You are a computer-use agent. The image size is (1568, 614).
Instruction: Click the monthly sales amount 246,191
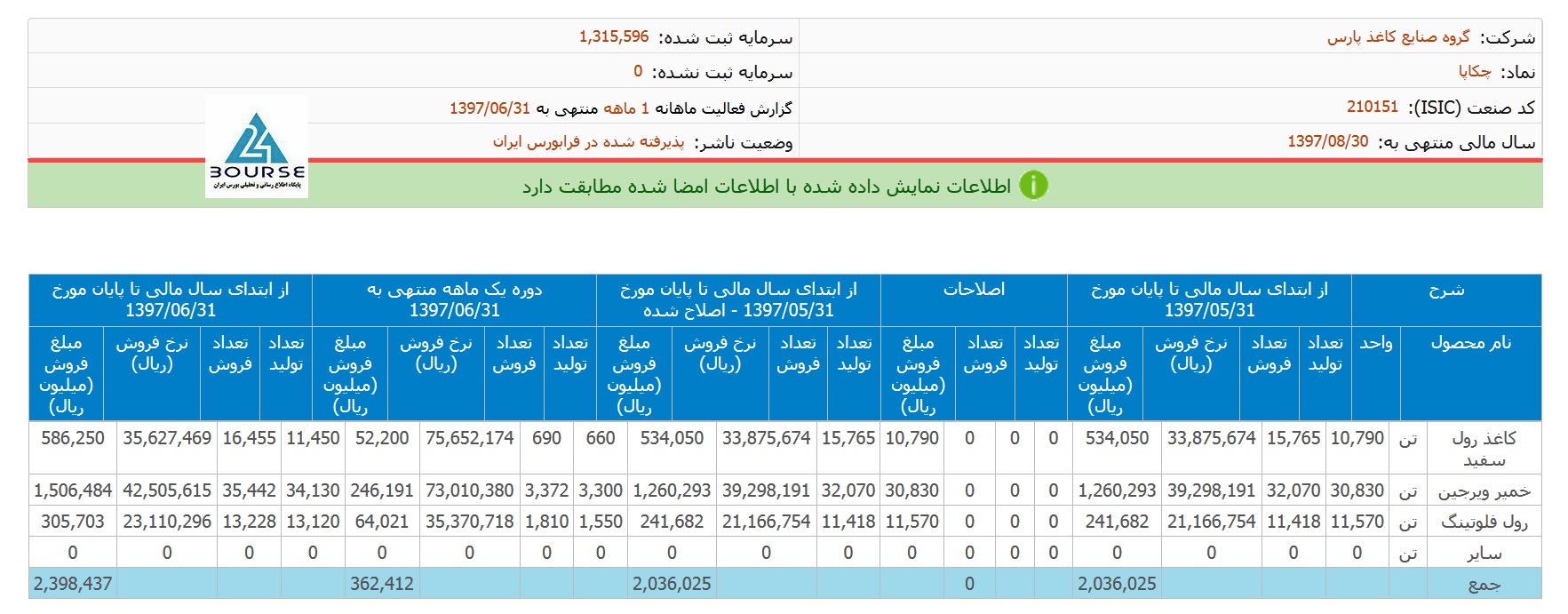[x=382, y=490]
